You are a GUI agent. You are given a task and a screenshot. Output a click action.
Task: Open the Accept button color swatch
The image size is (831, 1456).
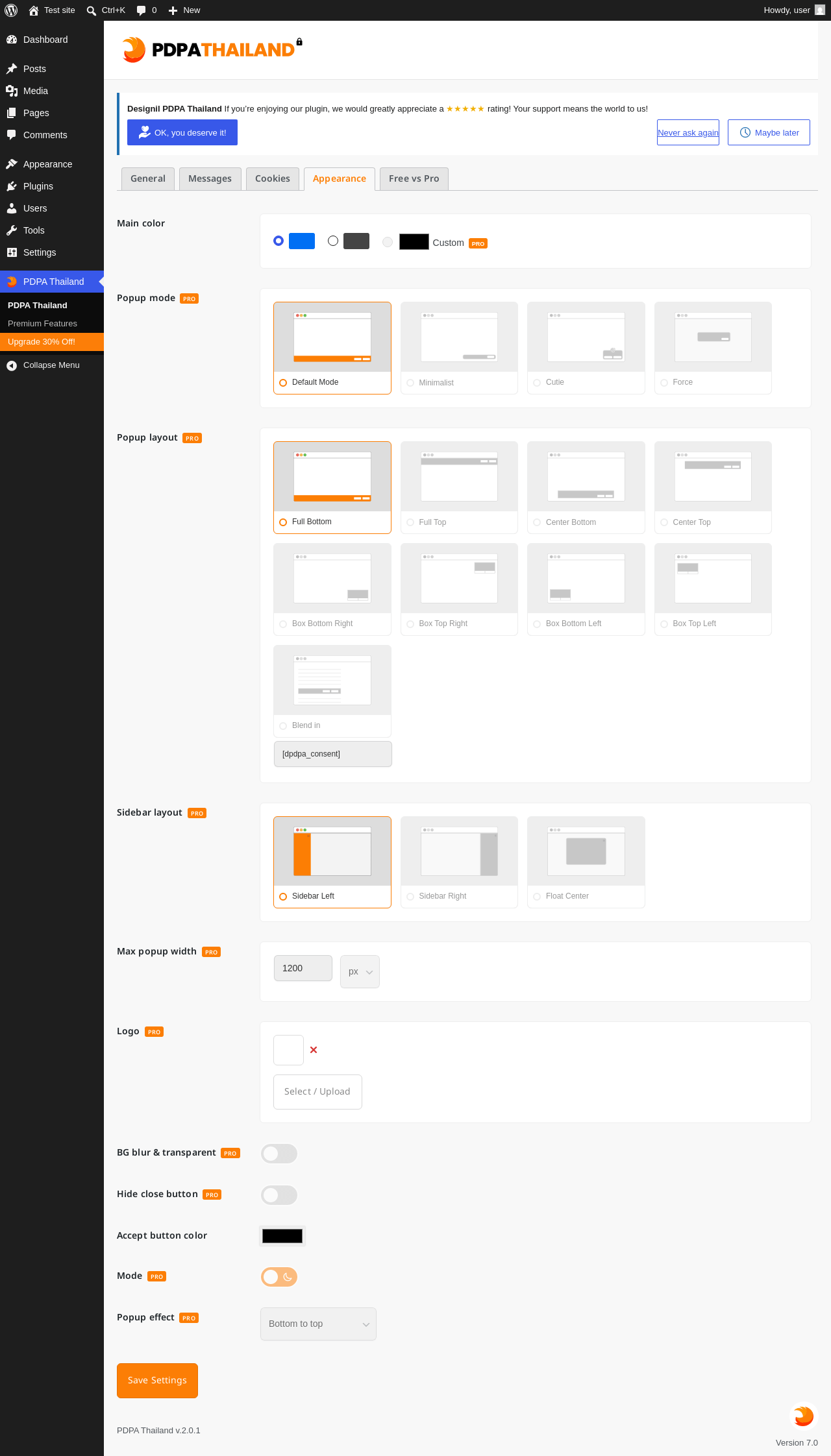[x=282, y=1236]
